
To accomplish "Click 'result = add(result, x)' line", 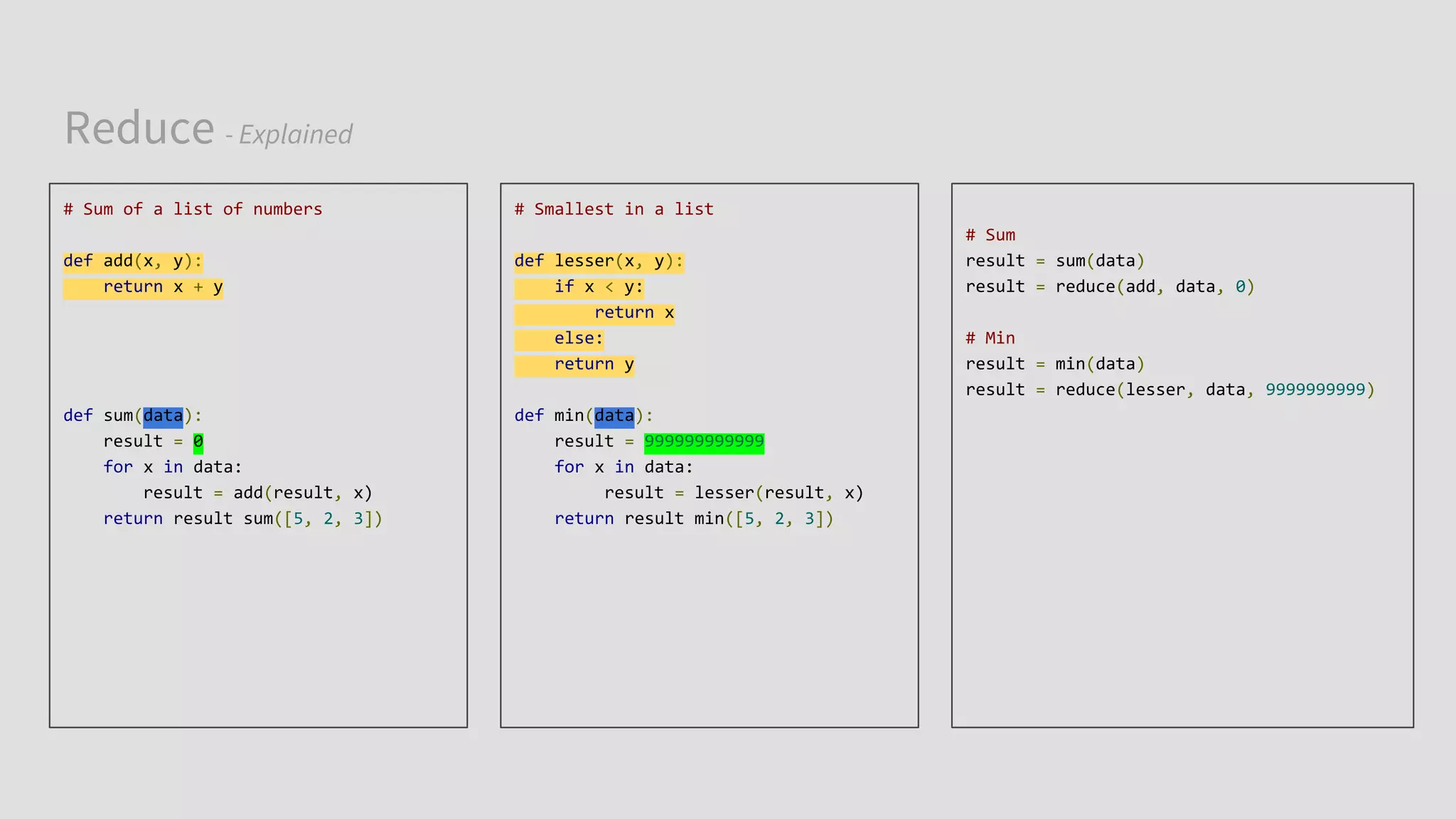I will [258, 493].
